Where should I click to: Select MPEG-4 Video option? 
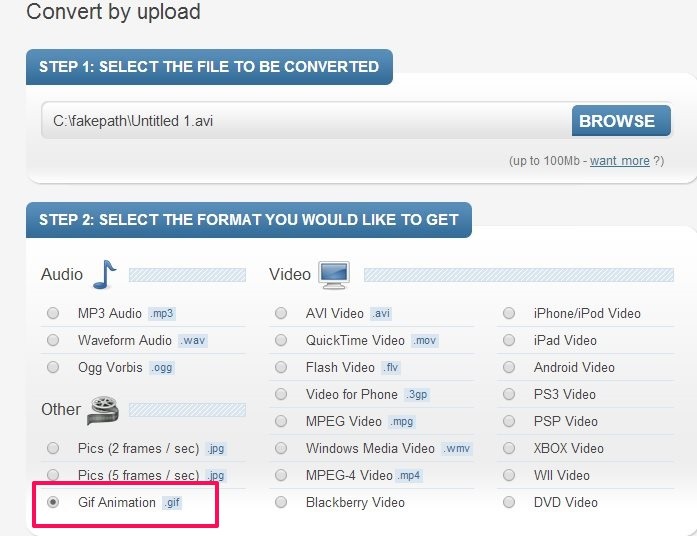(x=281, y=475)
